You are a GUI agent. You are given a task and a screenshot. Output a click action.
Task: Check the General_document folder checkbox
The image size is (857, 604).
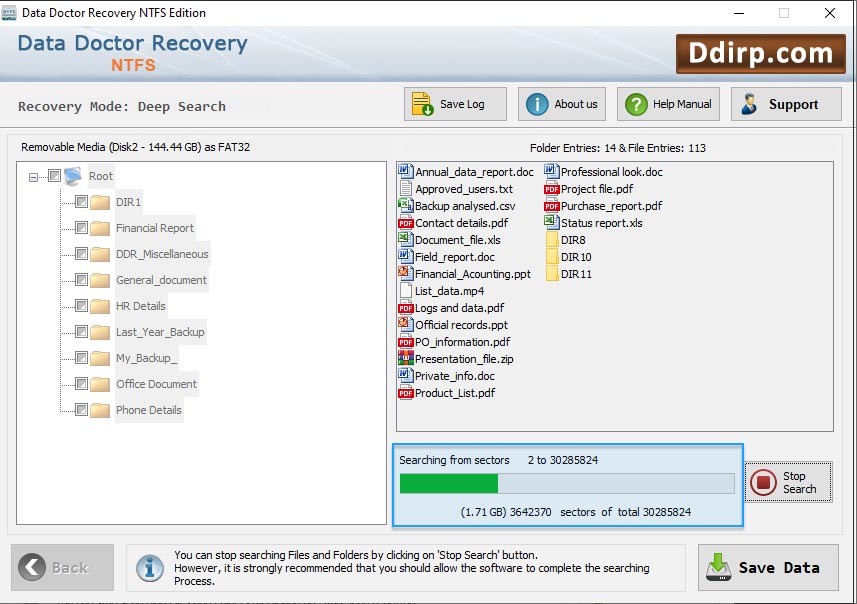pos(81,280)
